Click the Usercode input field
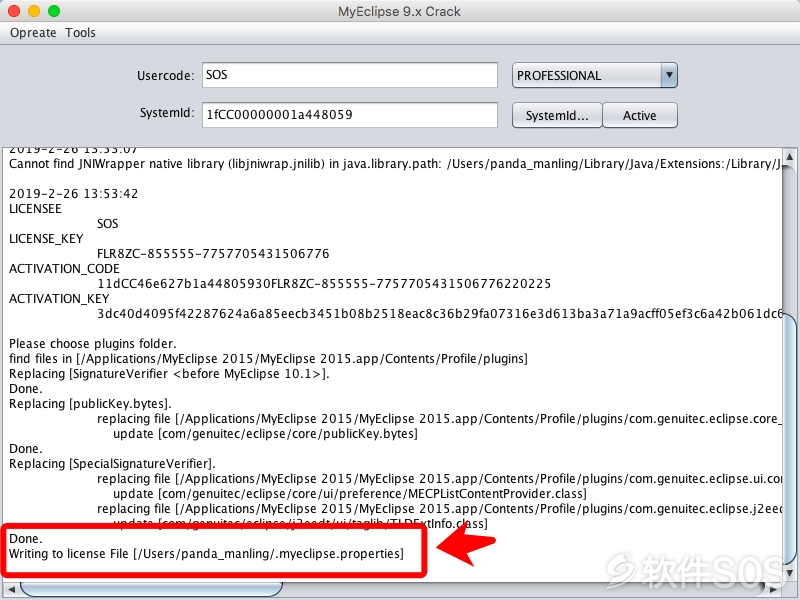 [x=349, y=75]
